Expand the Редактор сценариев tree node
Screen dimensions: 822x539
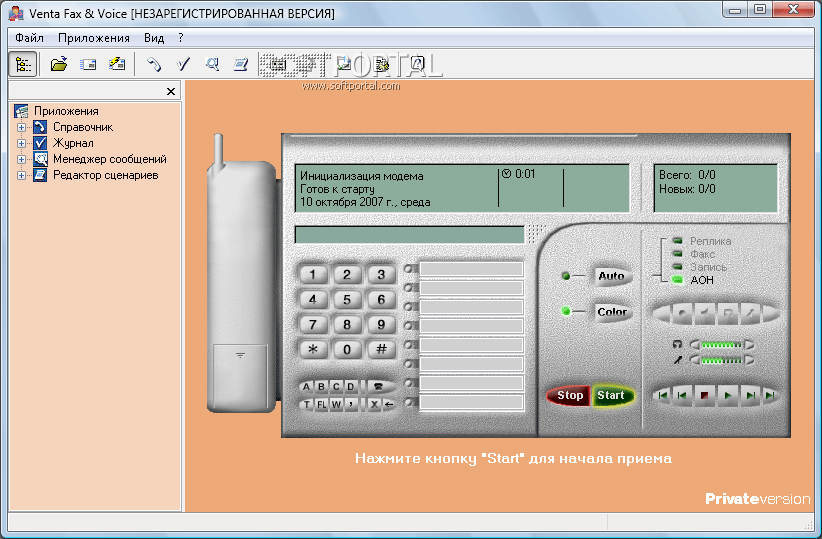point(21,176)
